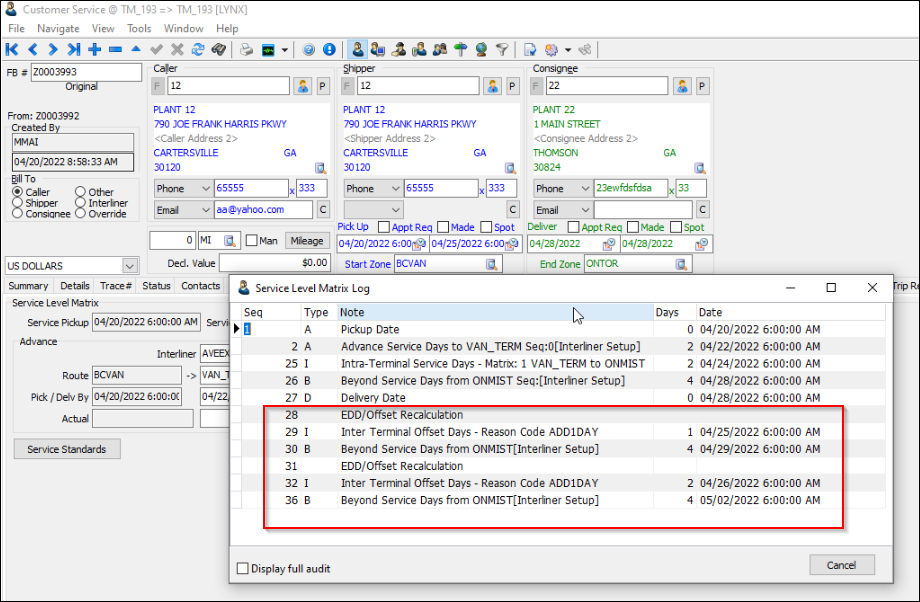
Task: Expand the Consignee Email type dropdown
Action: pos(585,210)
